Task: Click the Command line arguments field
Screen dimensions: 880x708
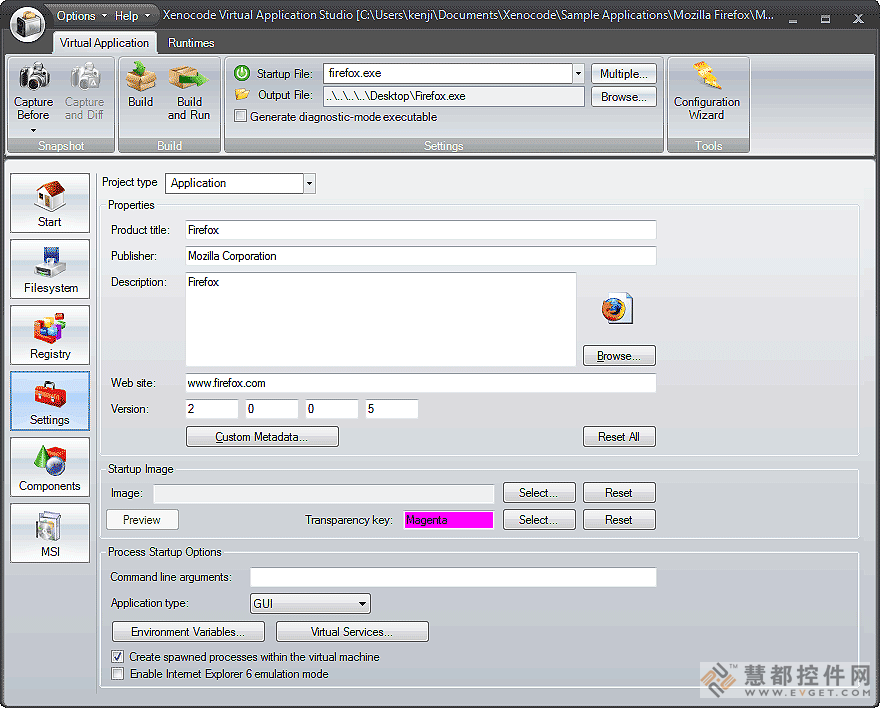Action: click(x=453, y=577)
